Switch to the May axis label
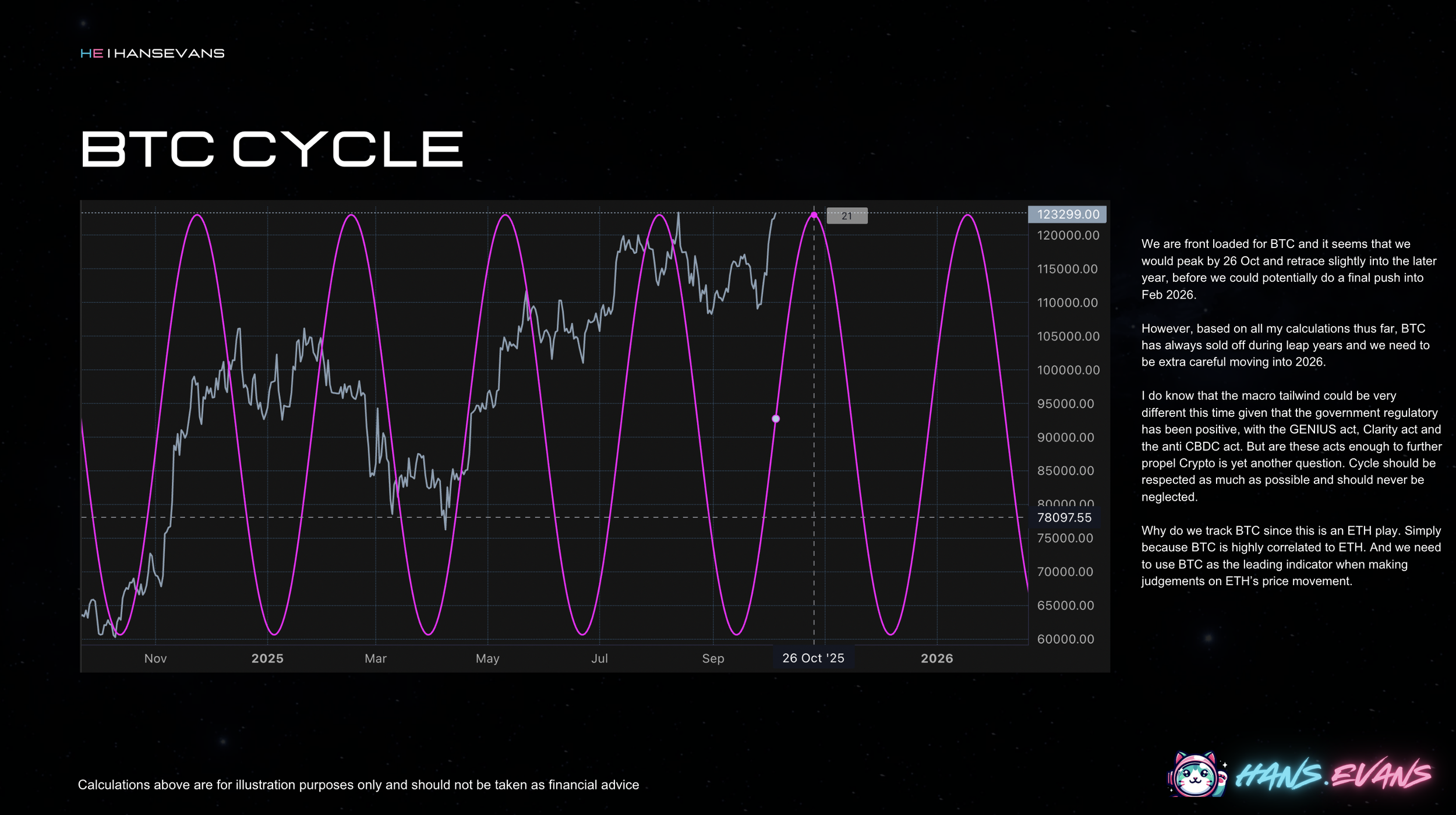 (x=488, y=658)
